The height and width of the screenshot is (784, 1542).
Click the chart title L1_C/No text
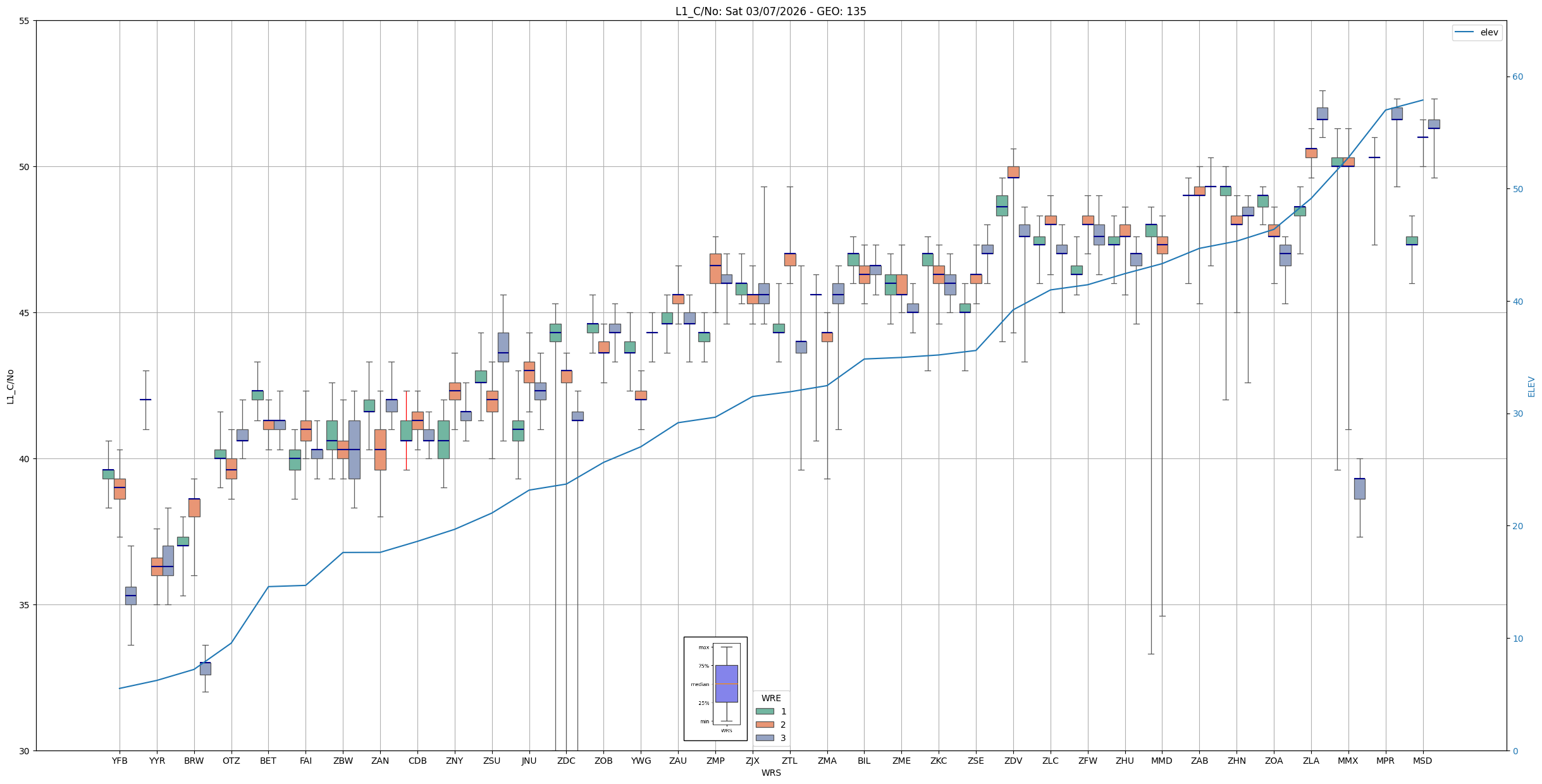click(770, 11)
